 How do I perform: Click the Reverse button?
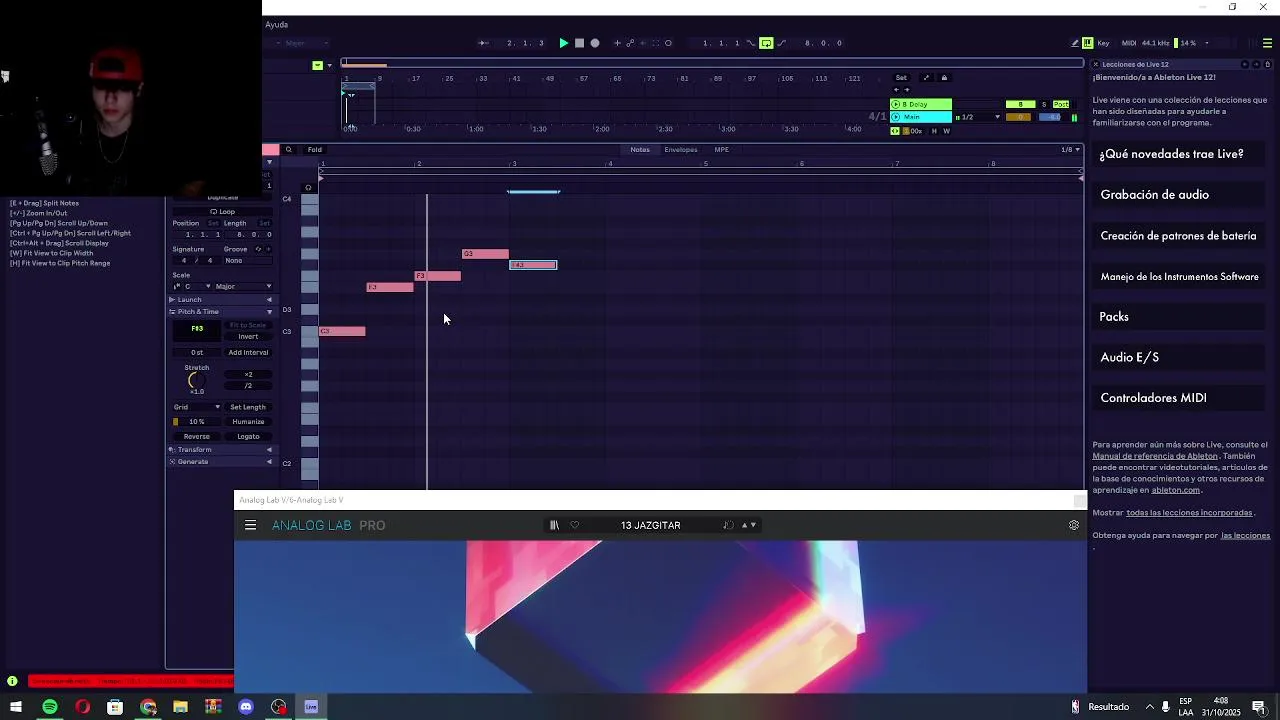pos(197,436)
